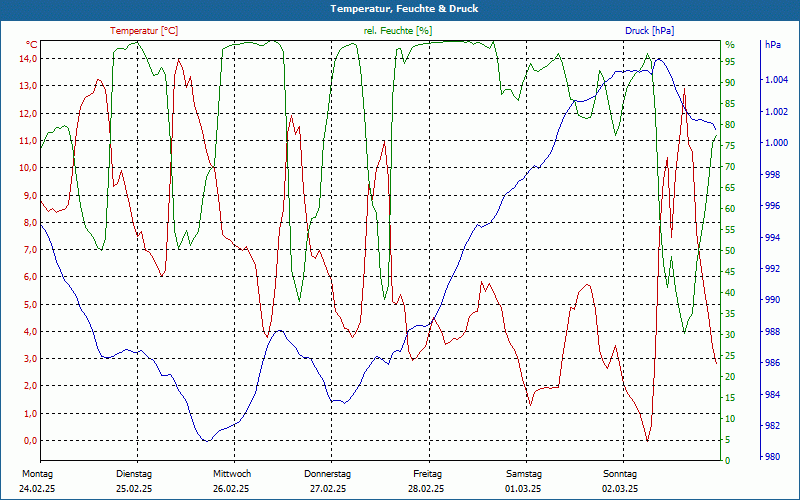Screen dimensions: 800x500
Task: Click the '988' pressure axis value
Action: click(772, 332)
